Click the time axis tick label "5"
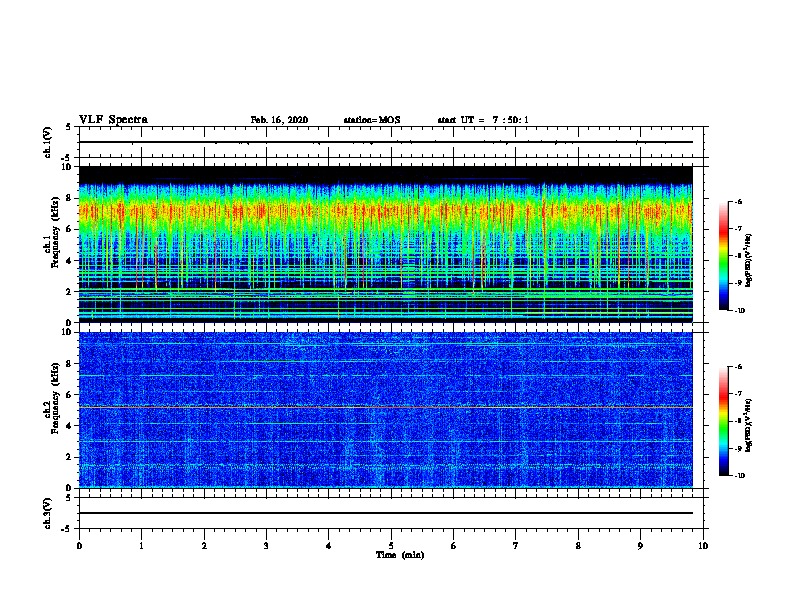792x612 pixels. [391, 545]
